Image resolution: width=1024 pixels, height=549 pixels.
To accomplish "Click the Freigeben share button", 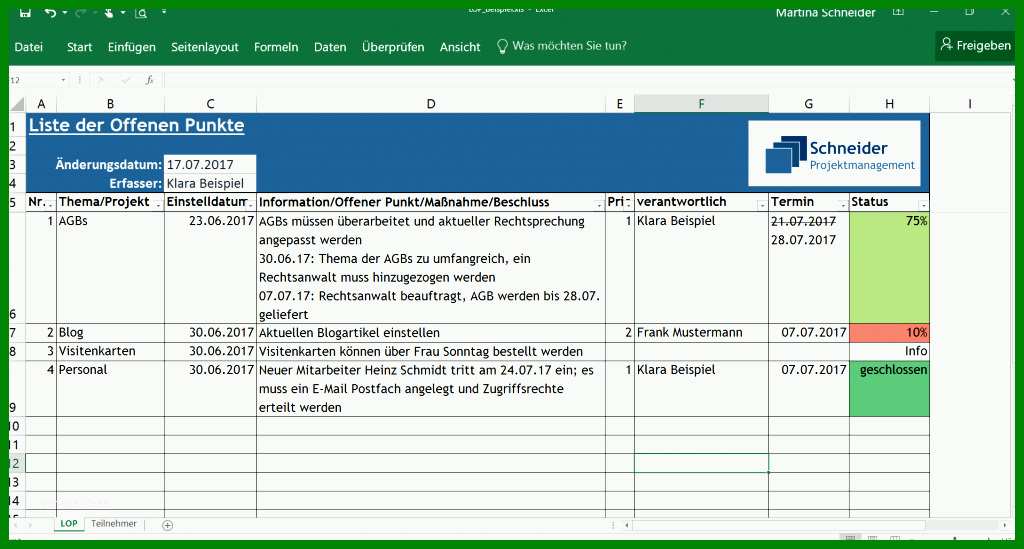I will 975,45.
